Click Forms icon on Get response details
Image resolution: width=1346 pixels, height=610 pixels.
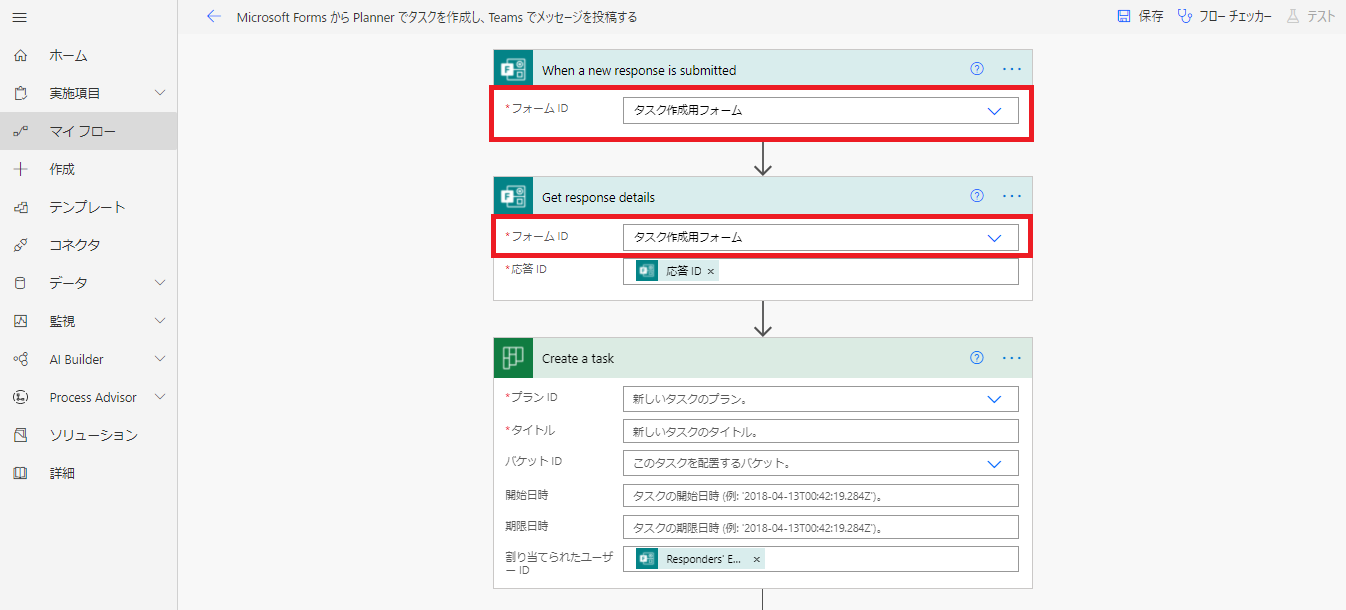(513, 197)
